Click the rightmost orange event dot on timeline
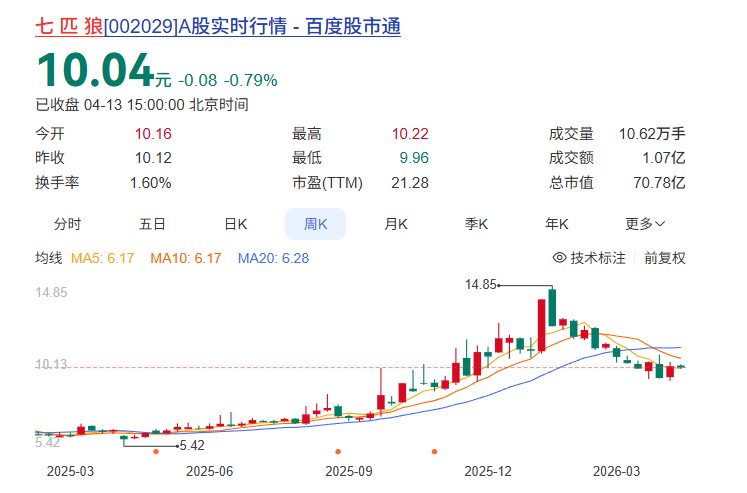The width and height of the screenshot is (747, 493). [434, 452]
